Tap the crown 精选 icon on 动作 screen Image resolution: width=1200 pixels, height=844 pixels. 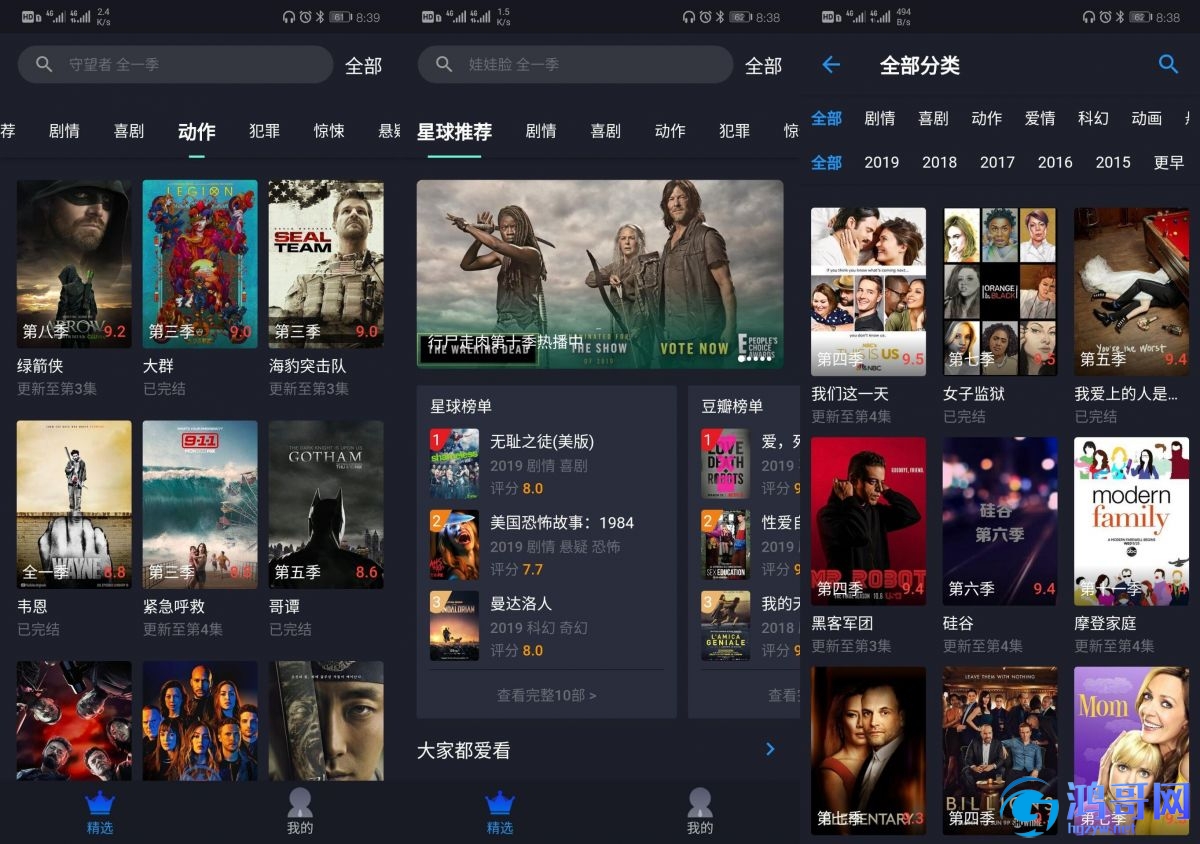click(100, 803)
